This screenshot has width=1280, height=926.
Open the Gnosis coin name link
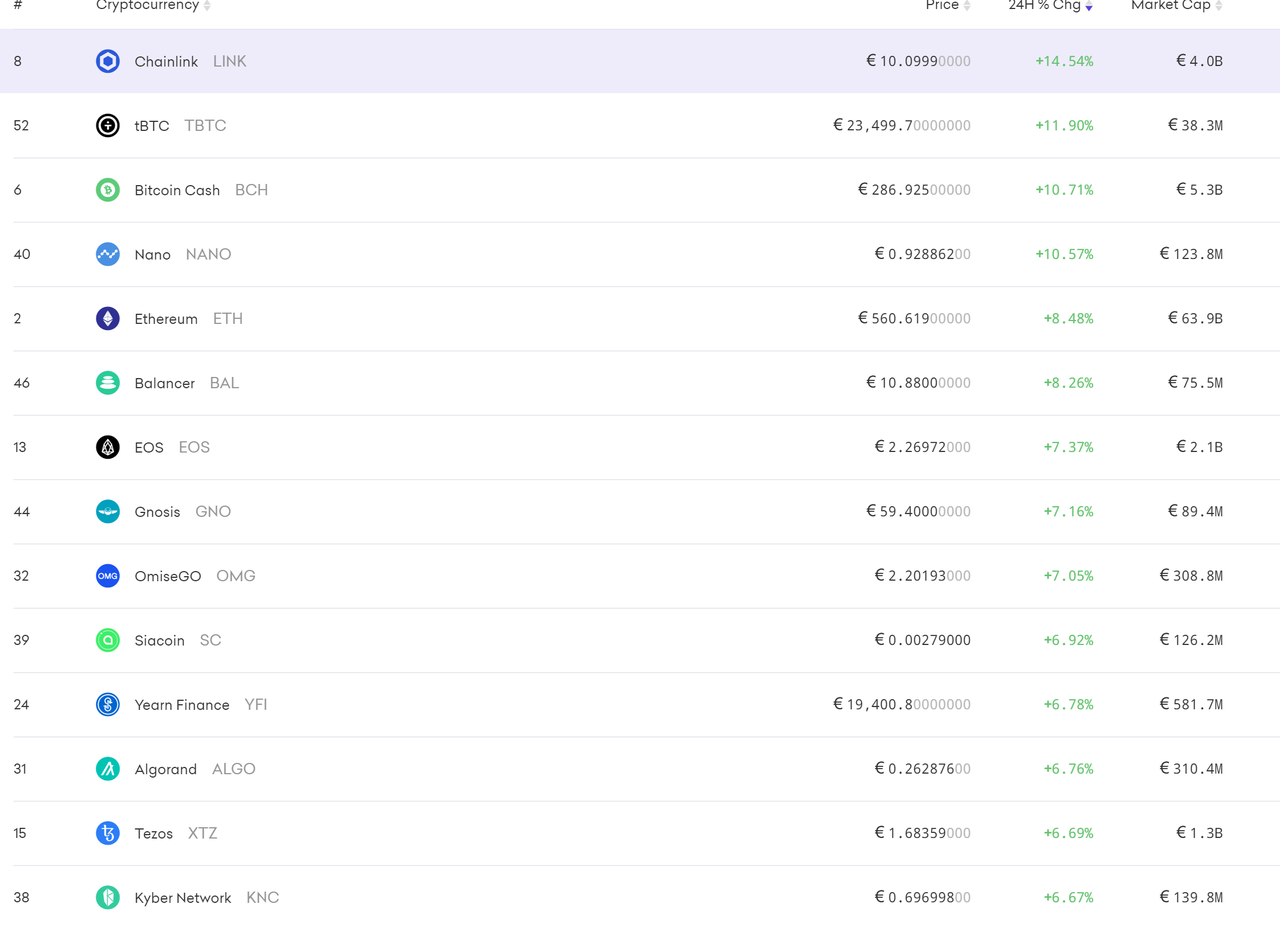pyautogui.click(x=158, y=511)
